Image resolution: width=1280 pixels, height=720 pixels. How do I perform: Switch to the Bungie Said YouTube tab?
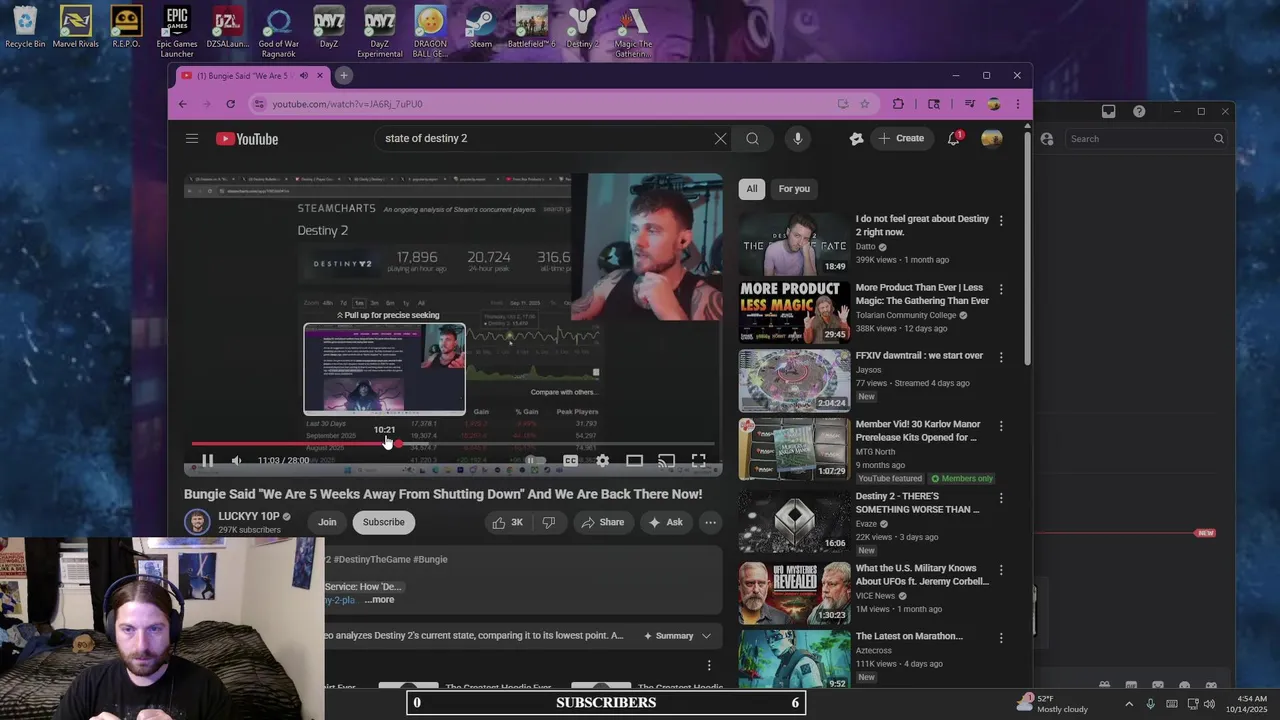[250, 76]
